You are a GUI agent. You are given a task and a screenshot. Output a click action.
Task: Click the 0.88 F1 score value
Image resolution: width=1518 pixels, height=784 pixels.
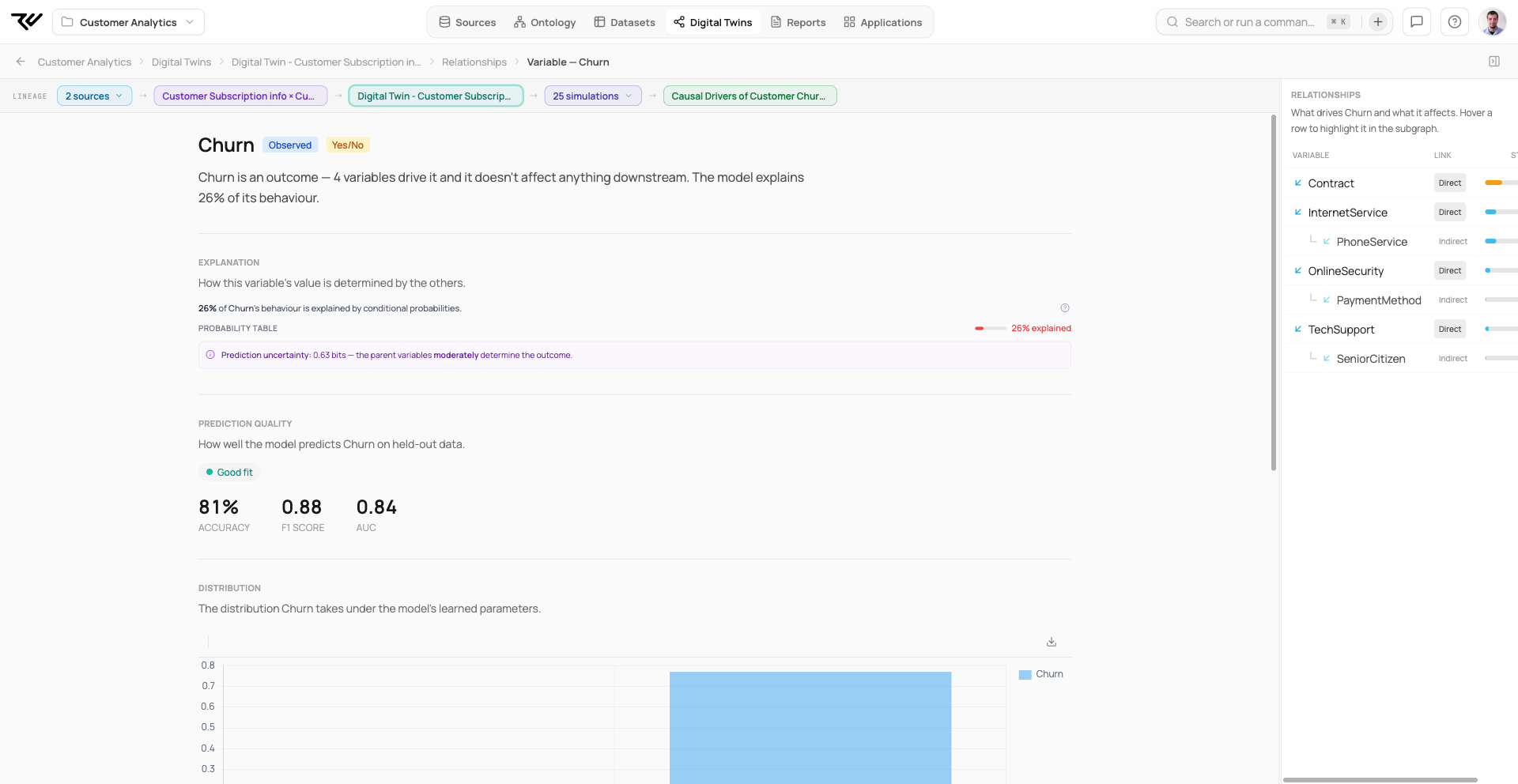(x=302, y=507)
